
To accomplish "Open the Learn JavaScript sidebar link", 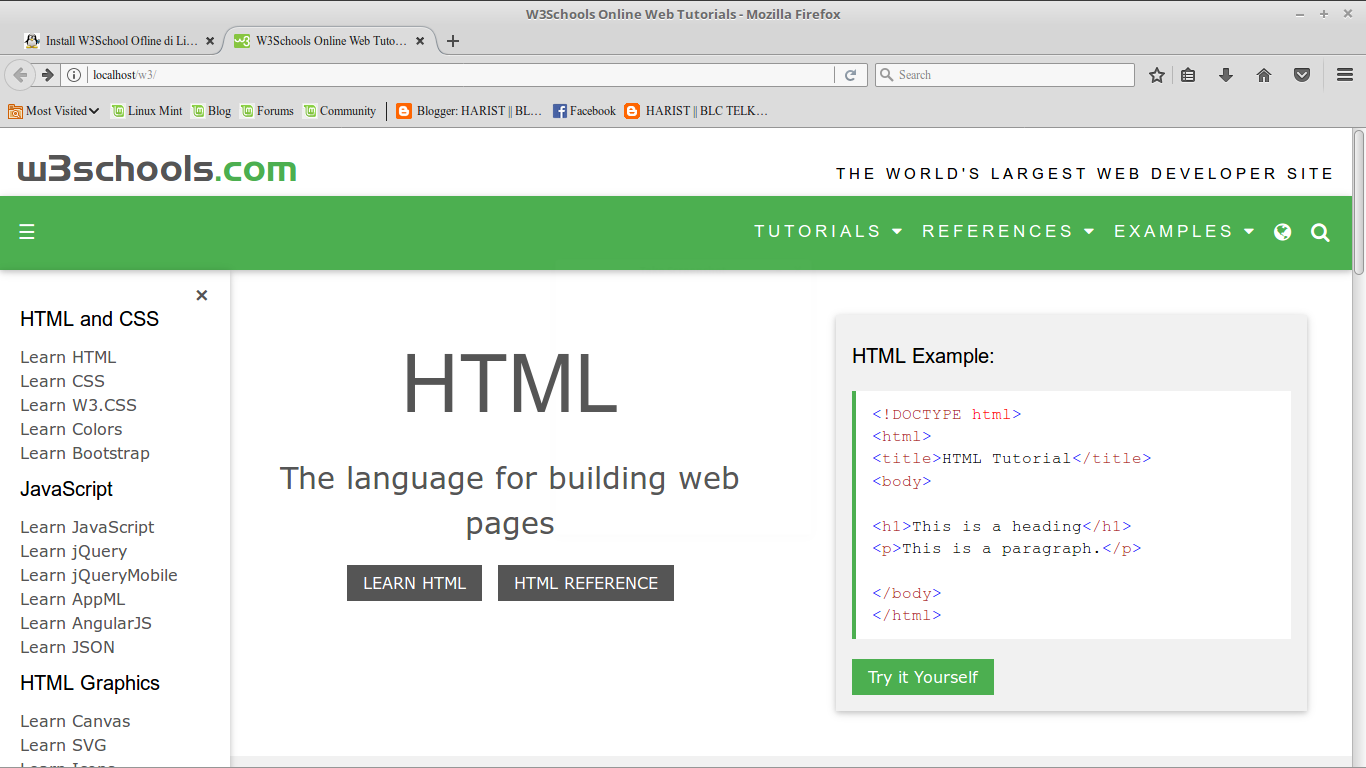I will pyautogui.click(x=87, y=527).
